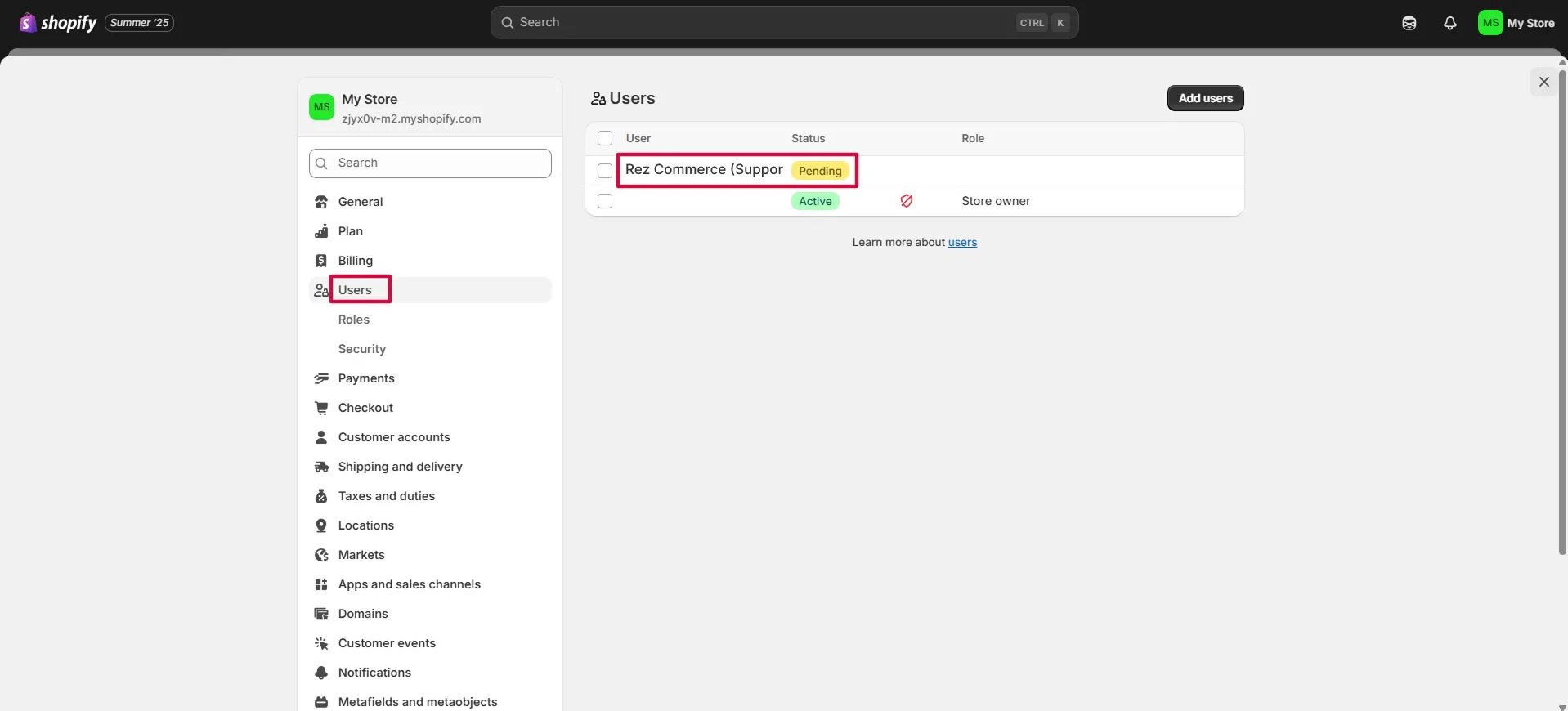Viewport: 1568px width, 711px height.
Task: Click the Customer accounts person icon
Action: (x=321, y=437)
